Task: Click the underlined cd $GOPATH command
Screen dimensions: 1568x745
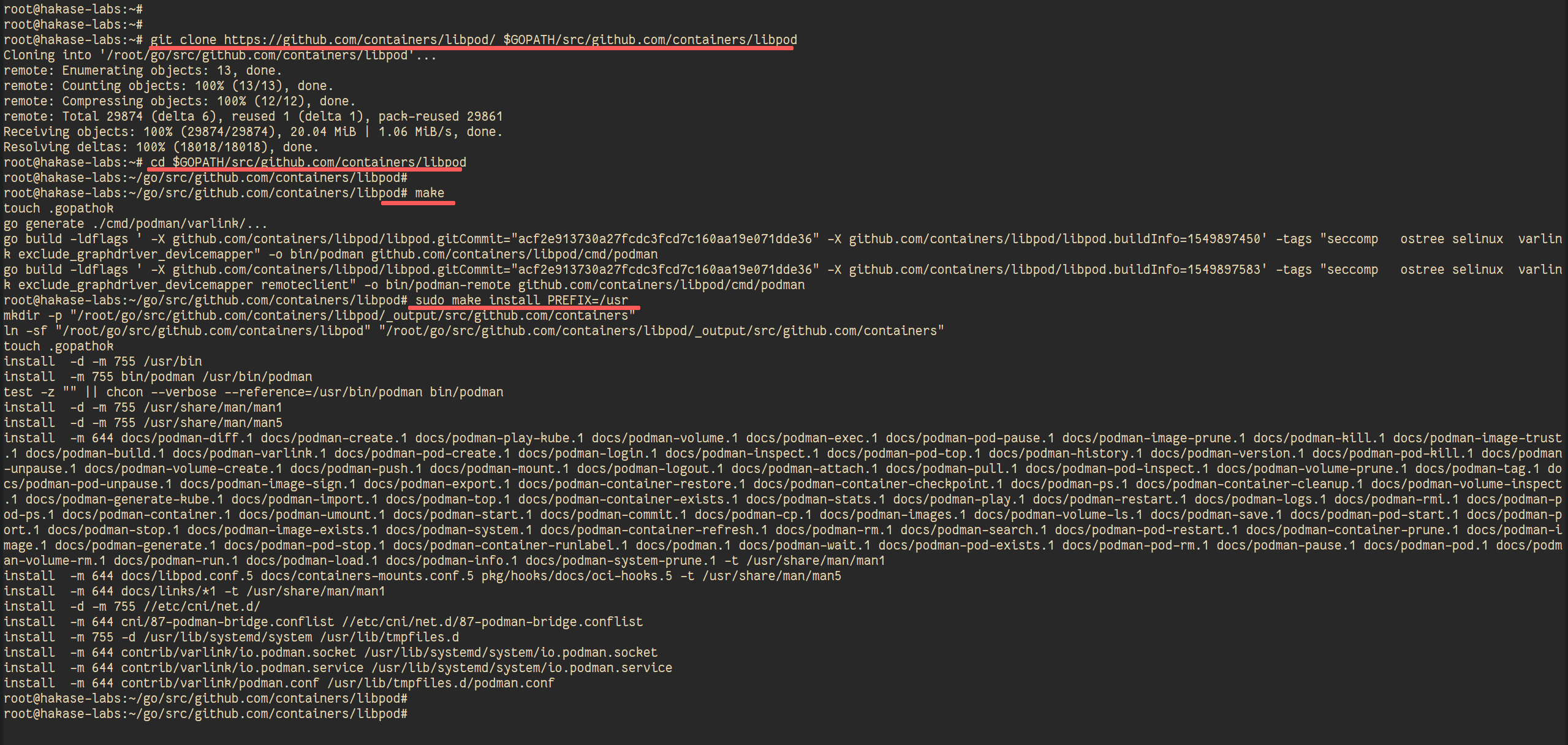Action: click(308, 162)
